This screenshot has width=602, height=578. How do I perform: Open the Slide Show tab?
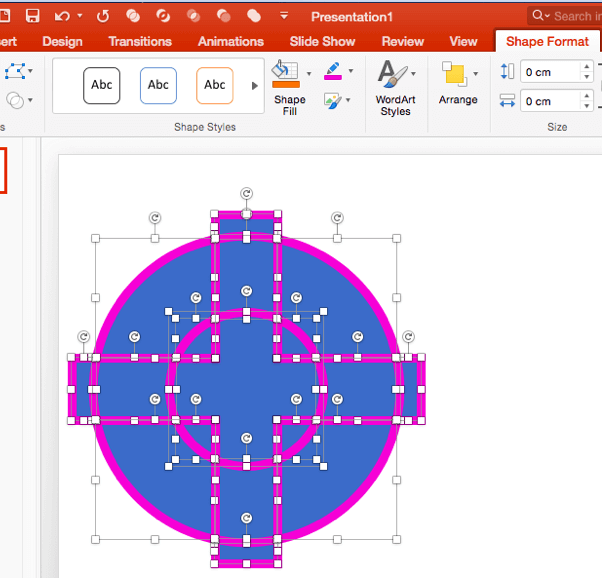click(x=323, y=41)
